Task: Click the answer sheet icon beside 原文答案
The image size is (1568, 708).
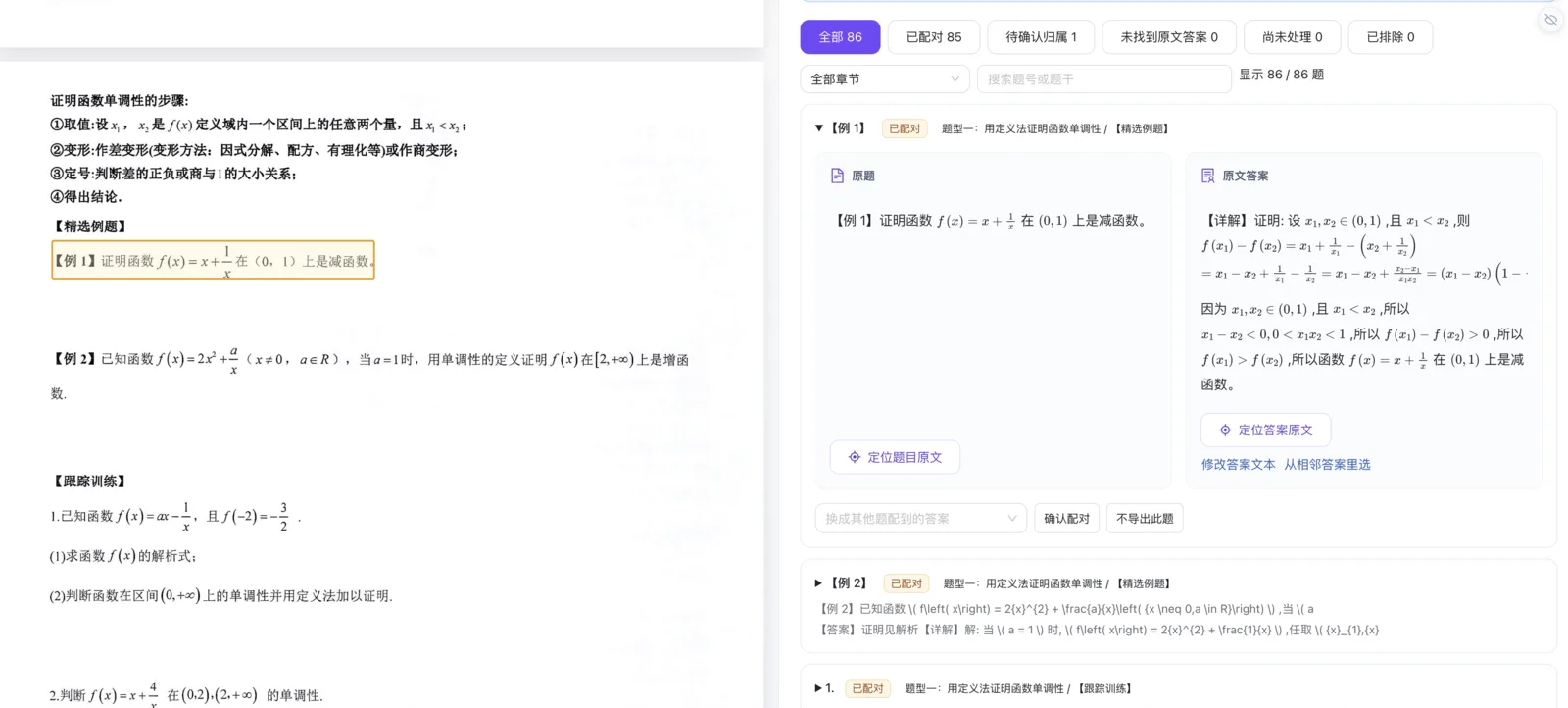Action: 1207,176
